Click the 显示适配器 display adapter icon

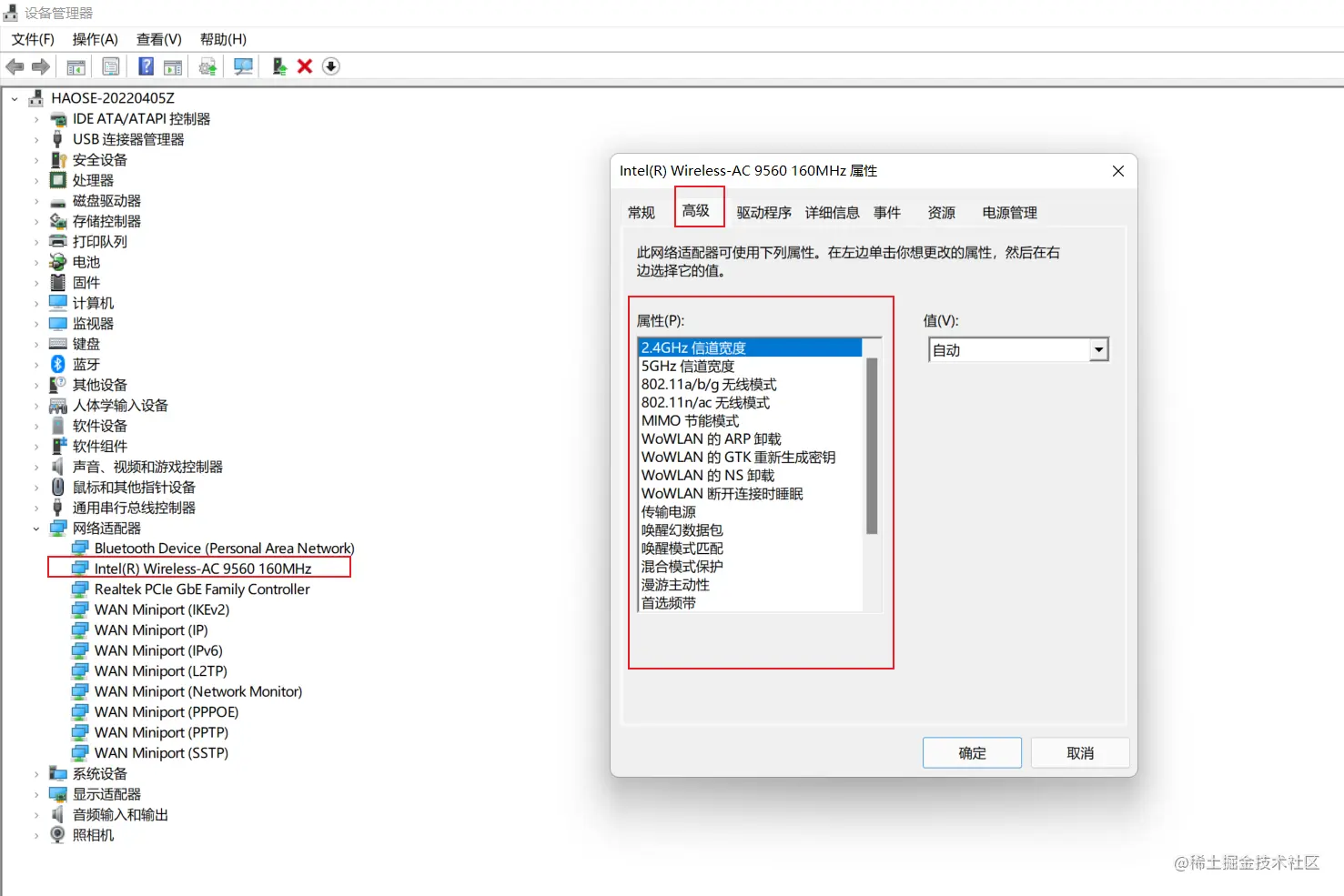pos(58,794)
